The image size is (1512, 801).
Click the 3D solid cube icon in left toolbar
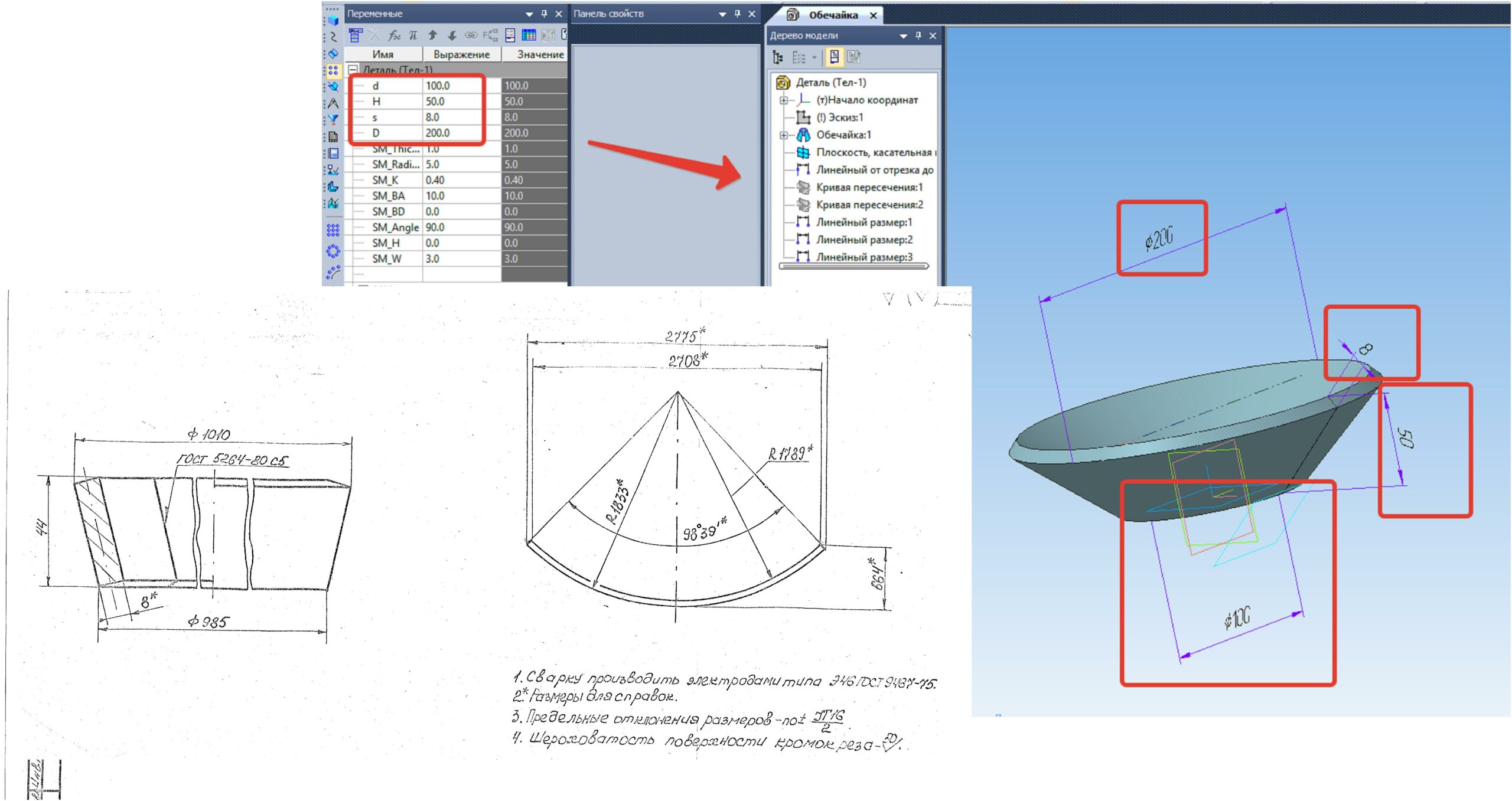333,21
